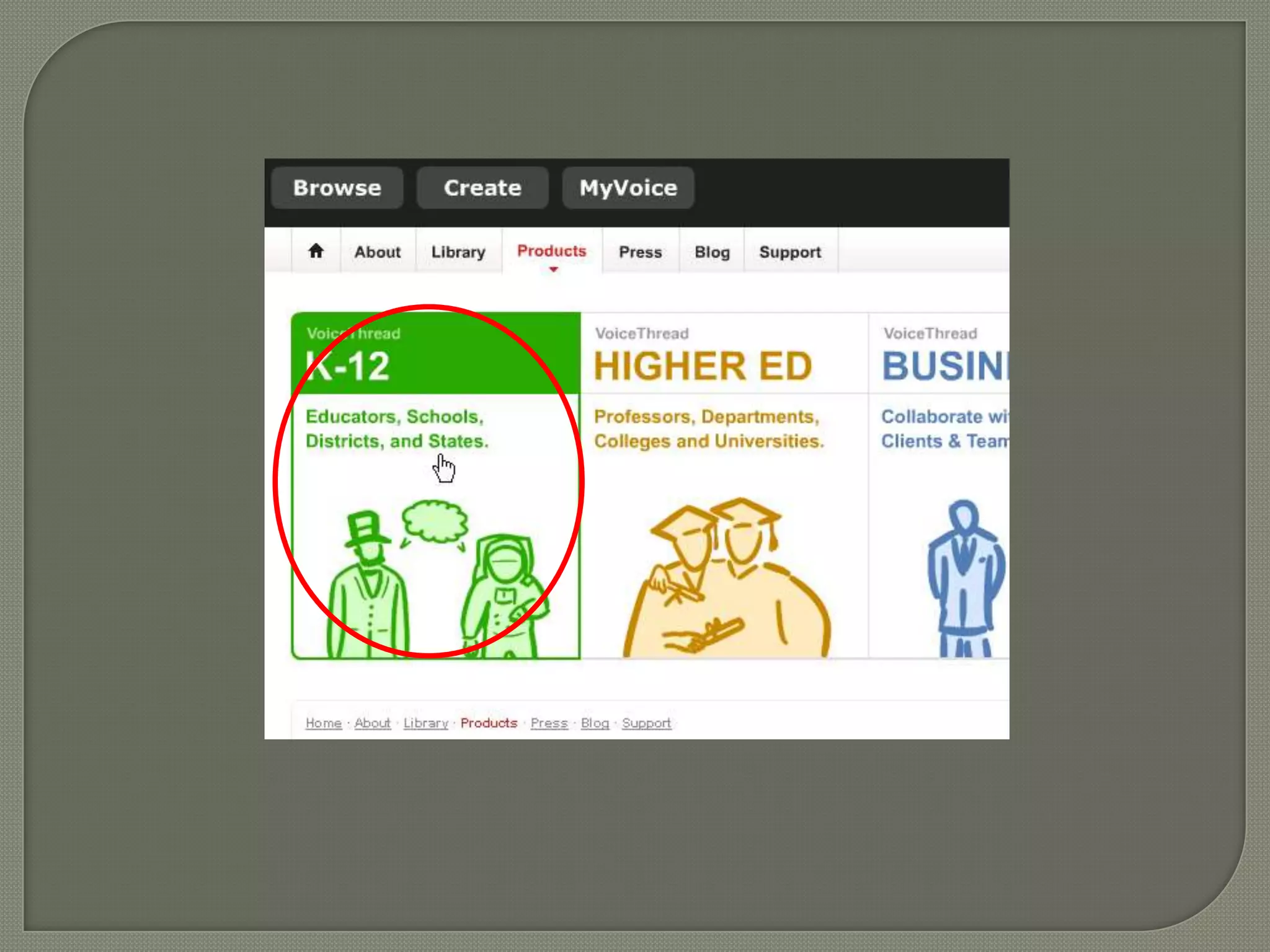Click the Business suit figure illustration

pos(965,580)
